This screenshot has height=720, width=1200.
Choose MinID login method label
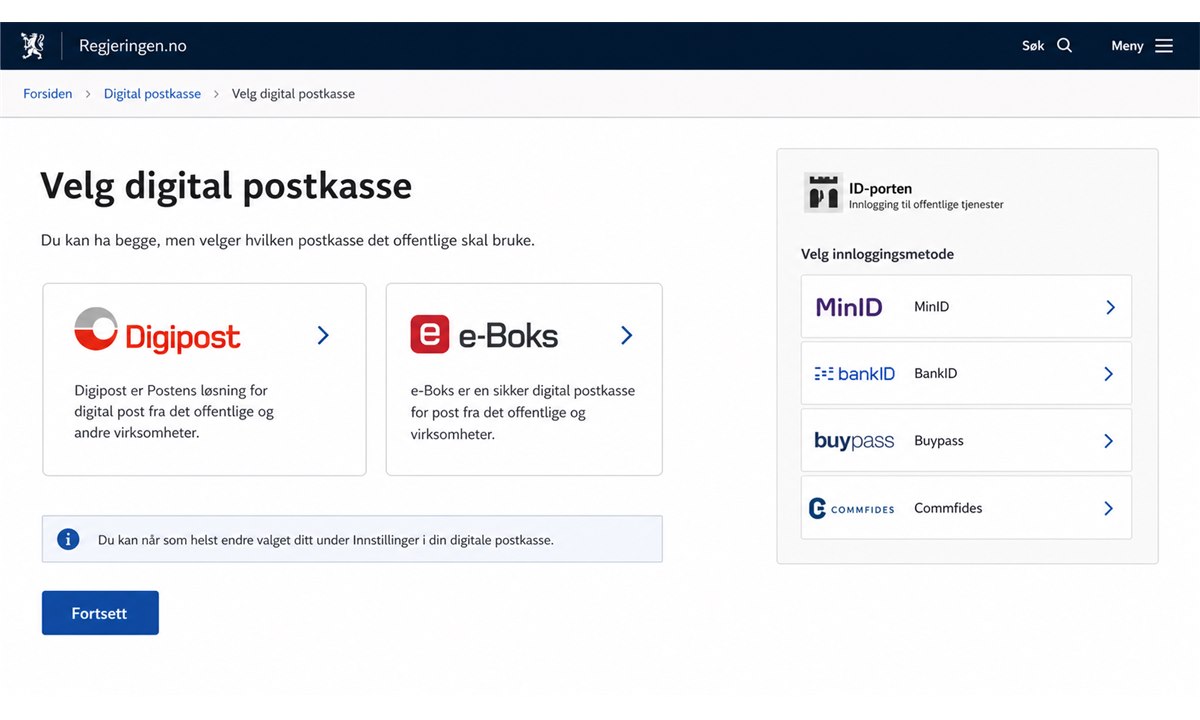[931, 307]
